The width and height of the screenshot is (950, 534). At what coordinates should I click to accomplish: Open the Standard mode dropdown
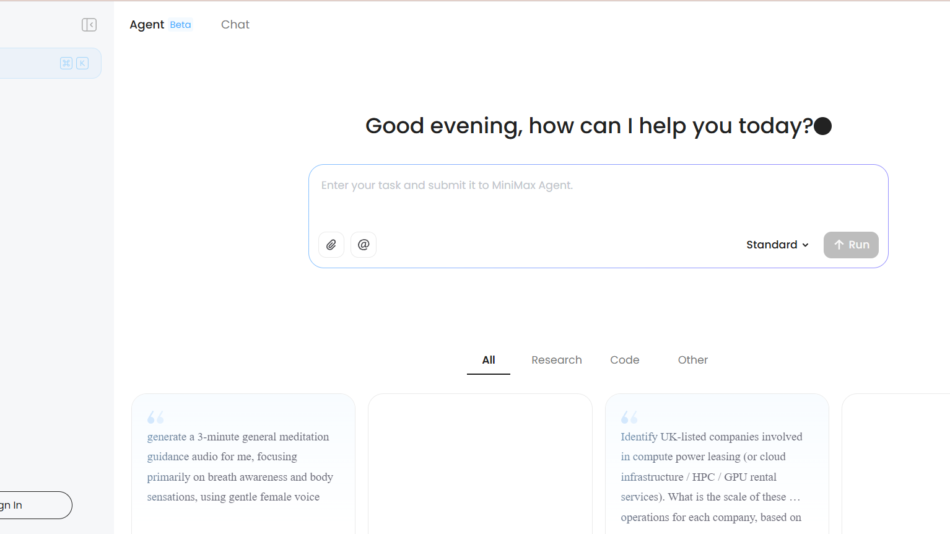point(777,245)
